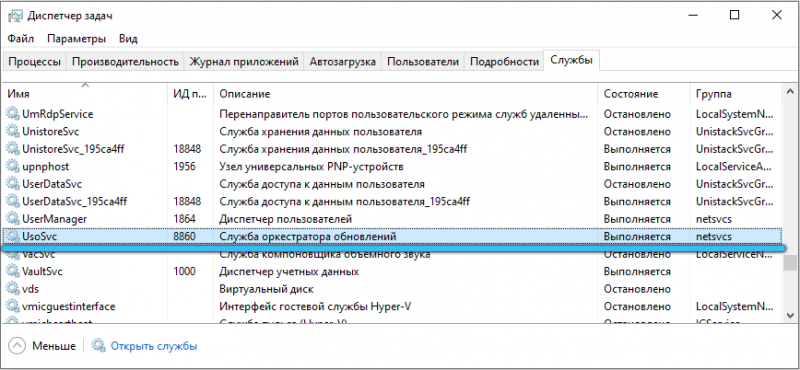Click the UserManager service gear icon

12,219
